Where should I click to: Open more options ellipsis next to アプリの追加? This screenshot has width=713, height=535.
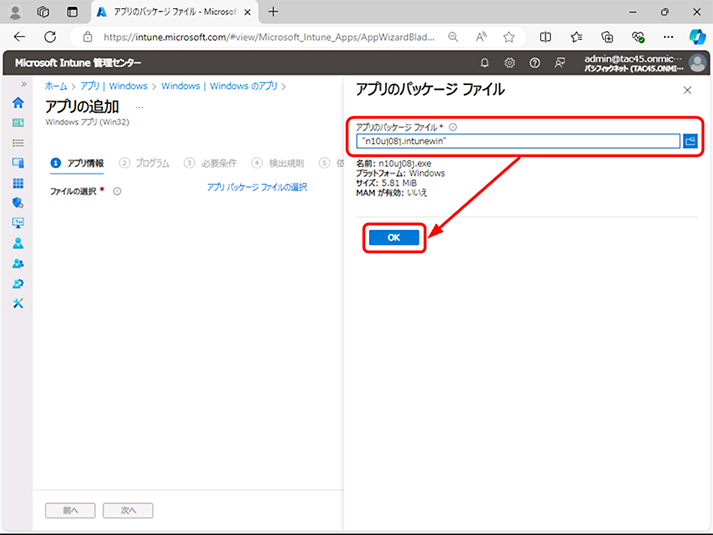click(140, 107)
